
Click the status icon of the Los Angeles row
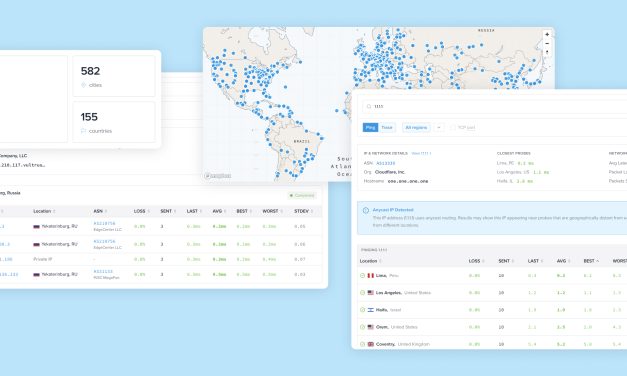[362, 293]
